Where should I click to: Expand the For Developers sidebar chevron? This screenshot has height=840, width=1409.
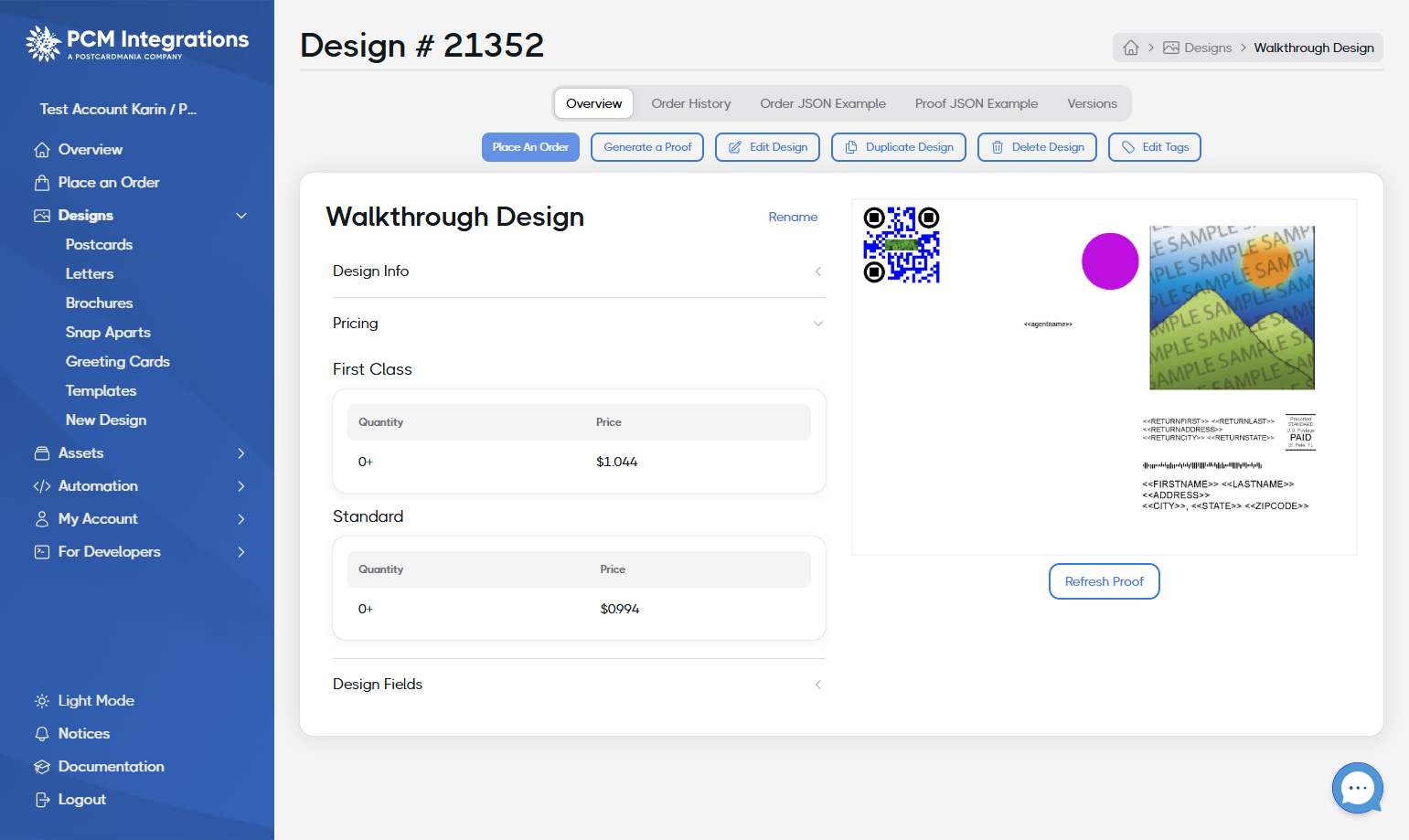click(241, 552)
